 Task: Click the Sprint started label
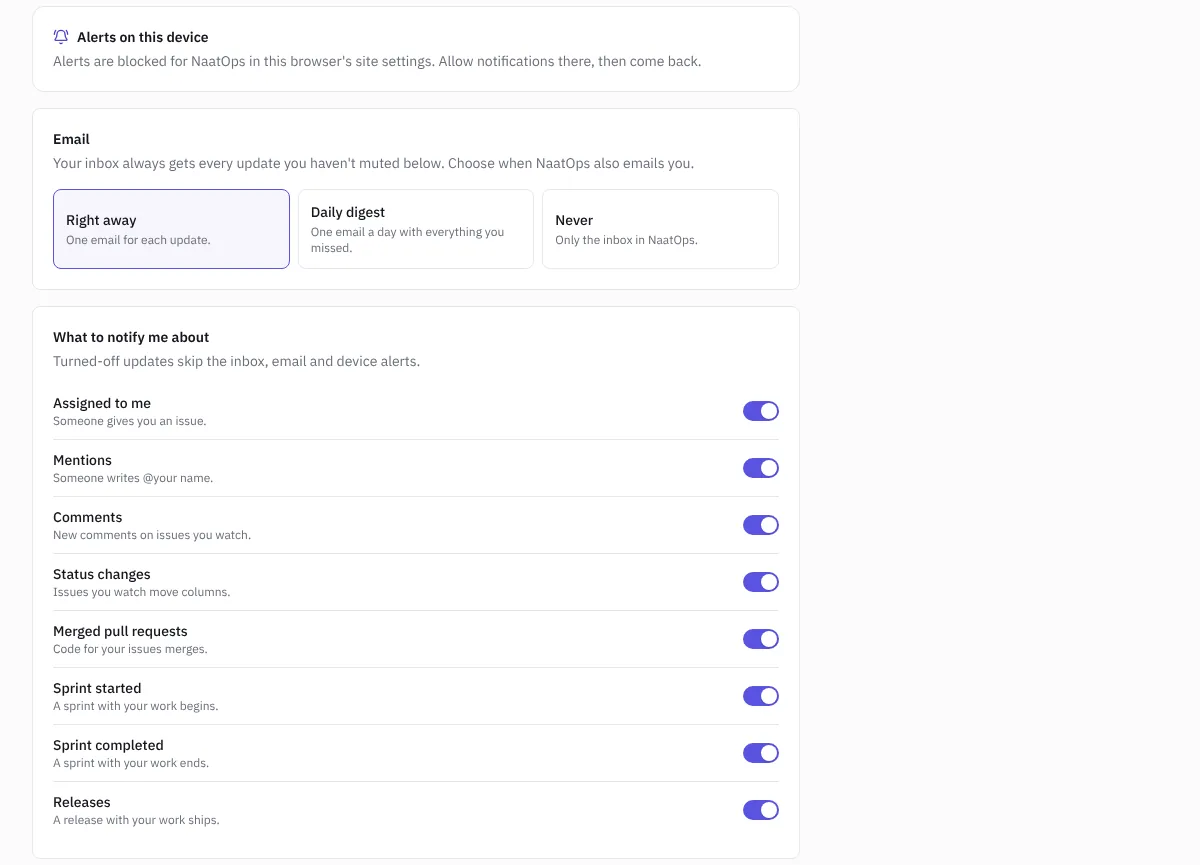point(97,688)
